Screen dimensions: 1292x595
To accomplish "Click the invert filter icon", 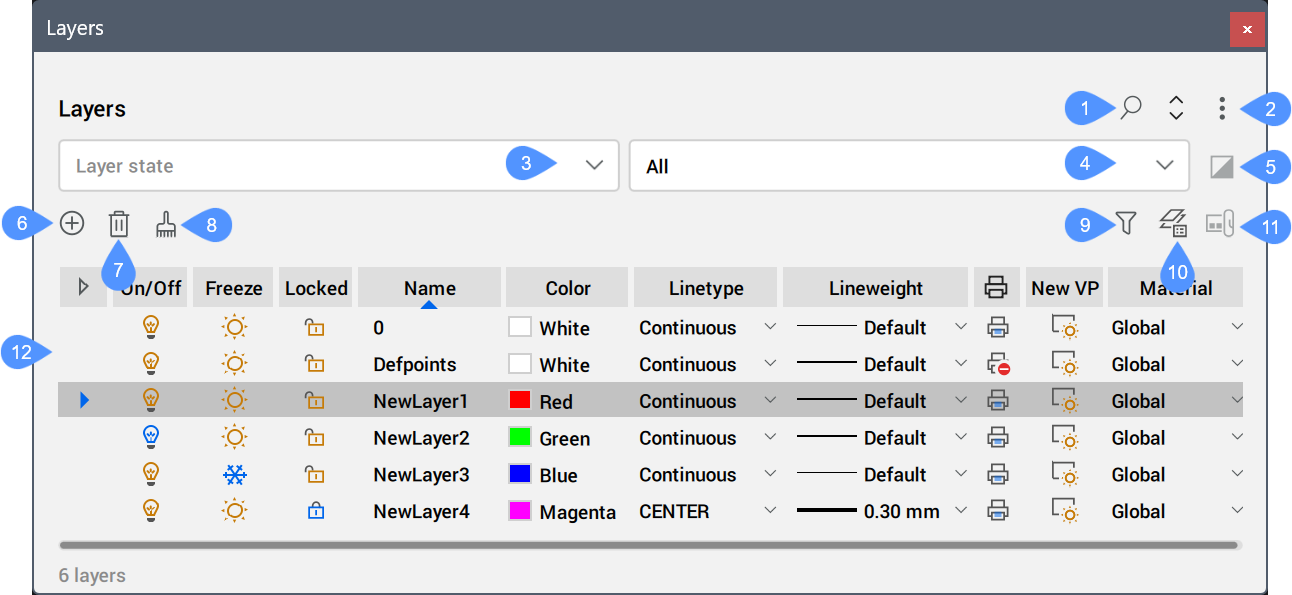I will [1221, 166].
